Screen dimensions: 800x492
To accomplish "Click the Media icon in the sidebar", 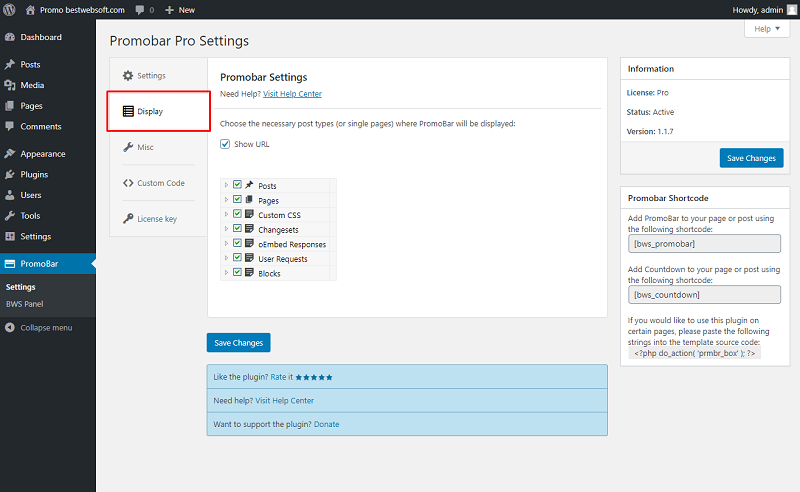I will tap(10, 85).
